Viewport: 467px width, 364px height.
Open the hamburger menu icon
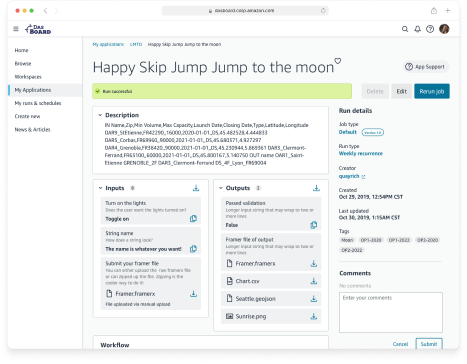coord(16,29)
